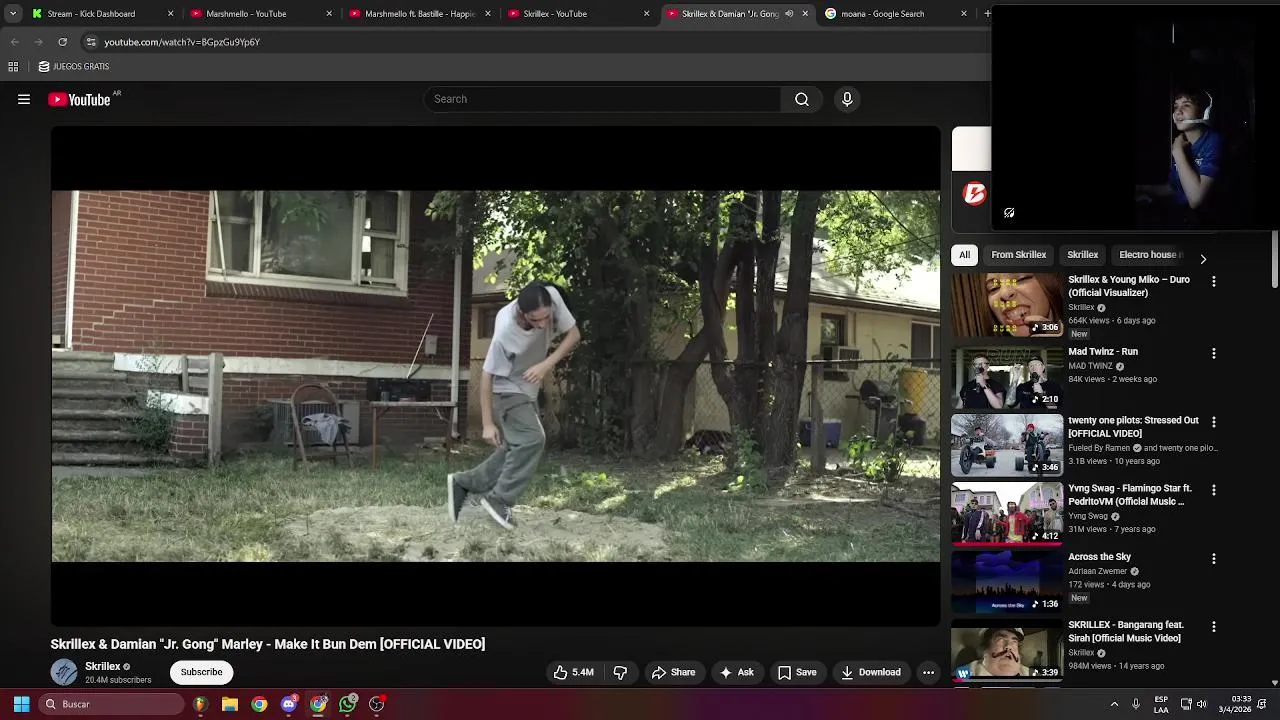
Task: Open JUEGOS GRATIS bookmark
Action: coord(74,67)
